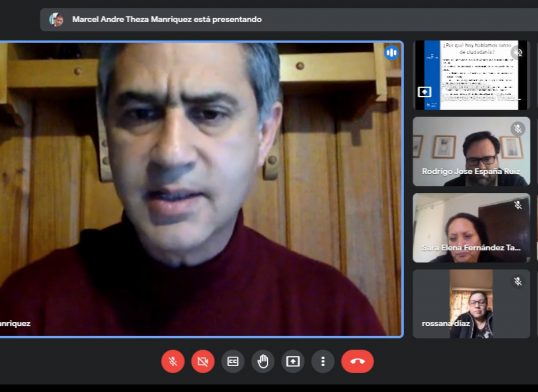Toggle the camera off button
This screenshot has width=538, height=392.
coord(203,361)
